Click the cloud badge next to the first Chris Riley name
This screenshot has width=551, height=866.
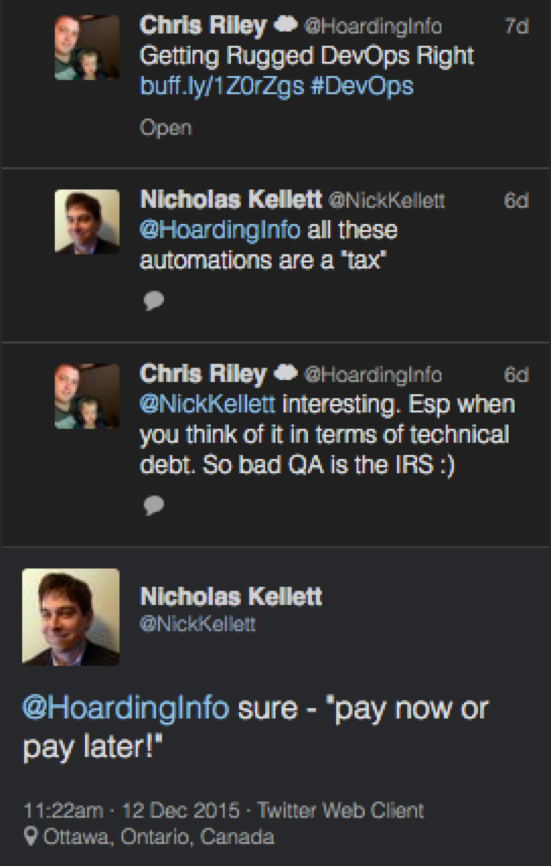point(285,24)
